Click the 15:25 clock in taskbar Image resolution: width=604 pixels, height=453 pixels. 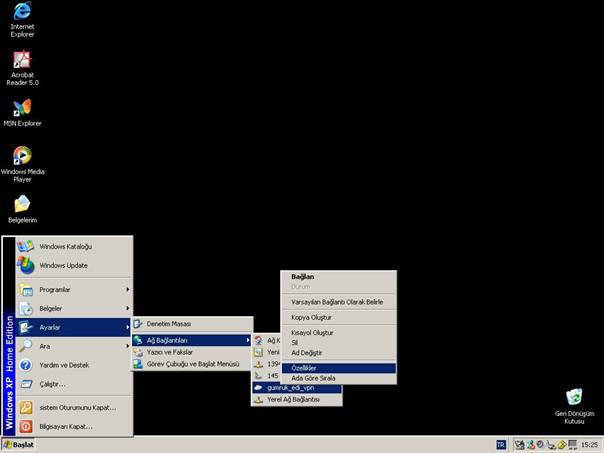589,445
